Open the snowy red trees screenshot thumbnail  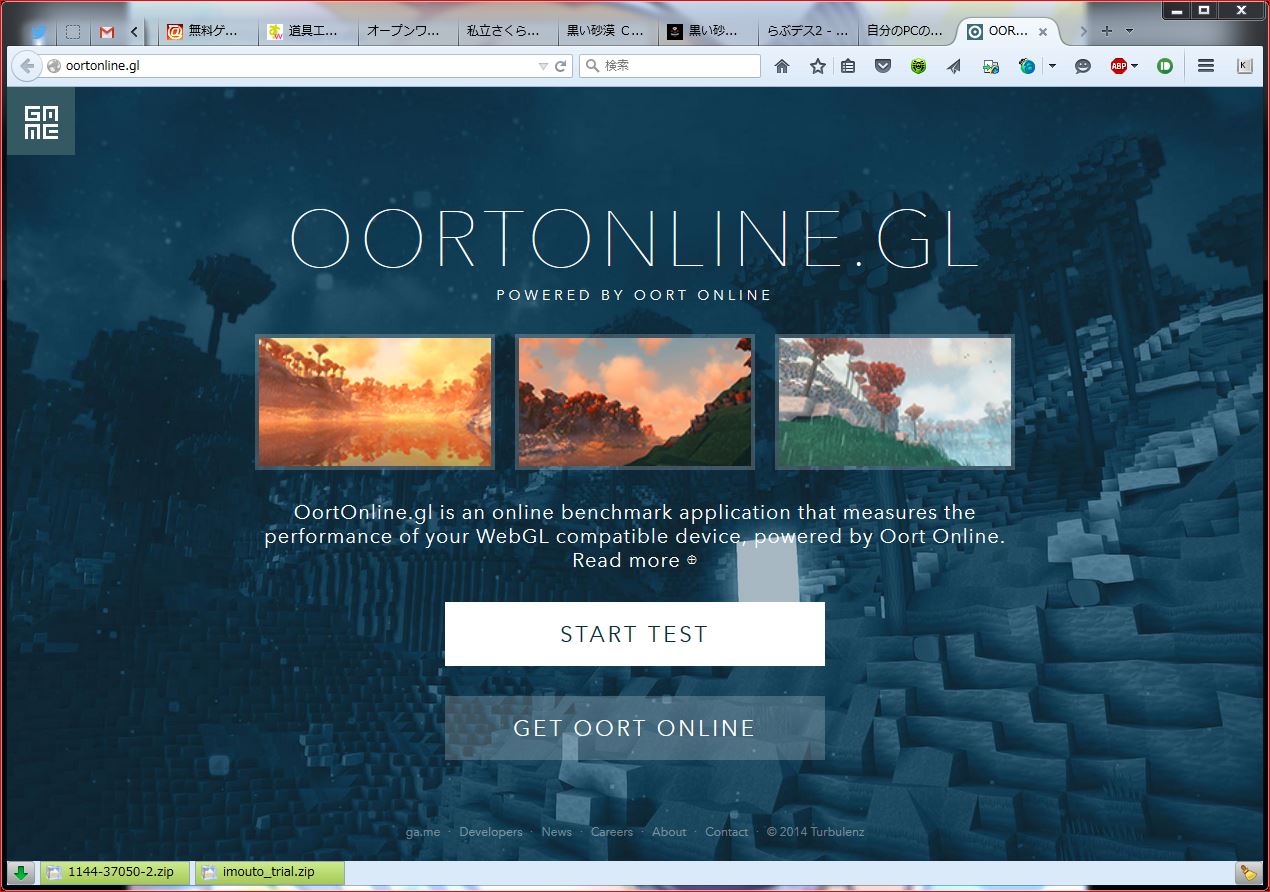[895, 402]
